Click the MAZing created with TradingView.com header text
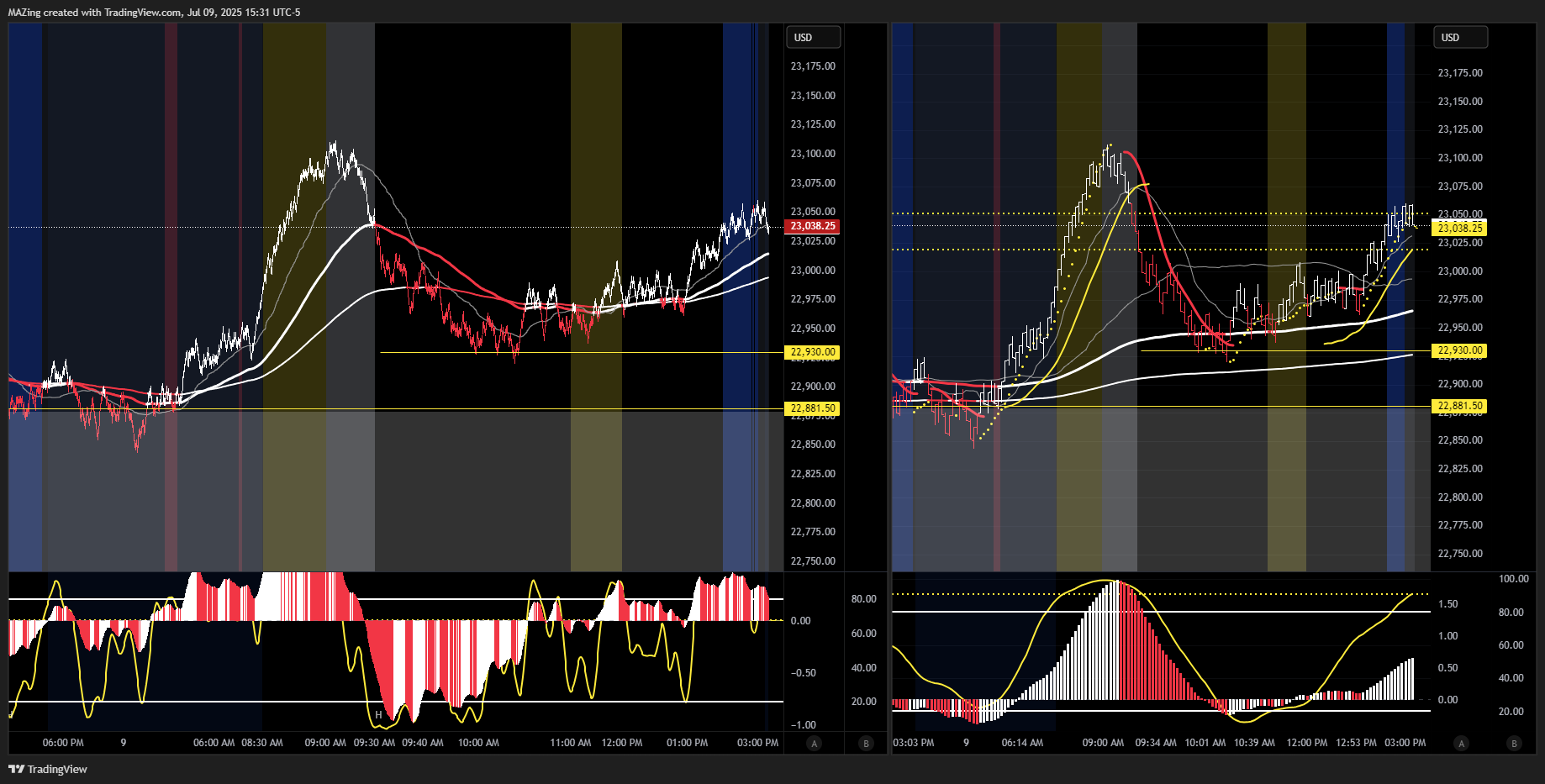The width and height of the screenshot is (1545, 784). tap(154, 12)
